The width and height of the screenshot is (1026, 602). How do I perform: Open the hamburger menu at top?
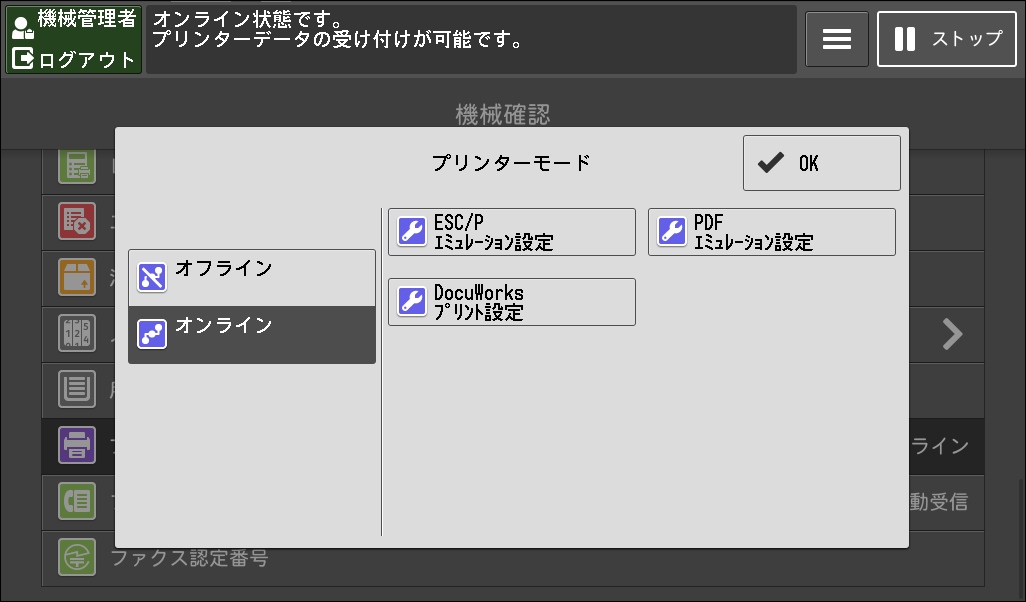point(837,39)
